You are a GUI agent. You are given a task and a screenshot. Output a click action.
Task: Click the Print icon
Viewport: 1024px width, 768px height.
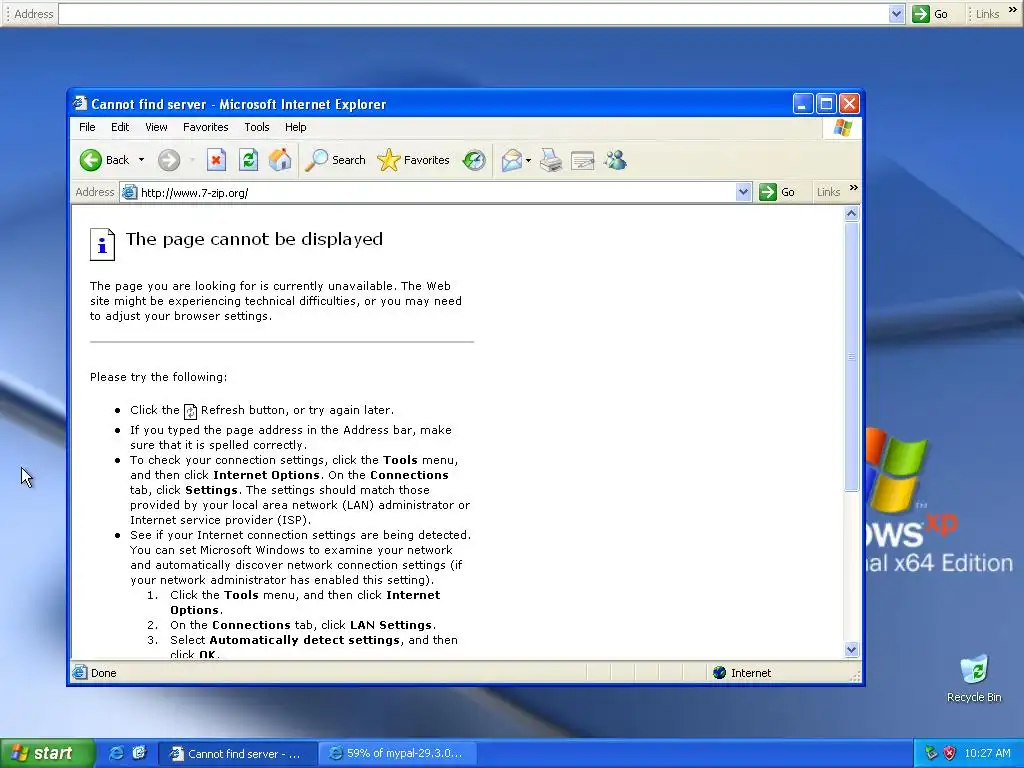551,160
